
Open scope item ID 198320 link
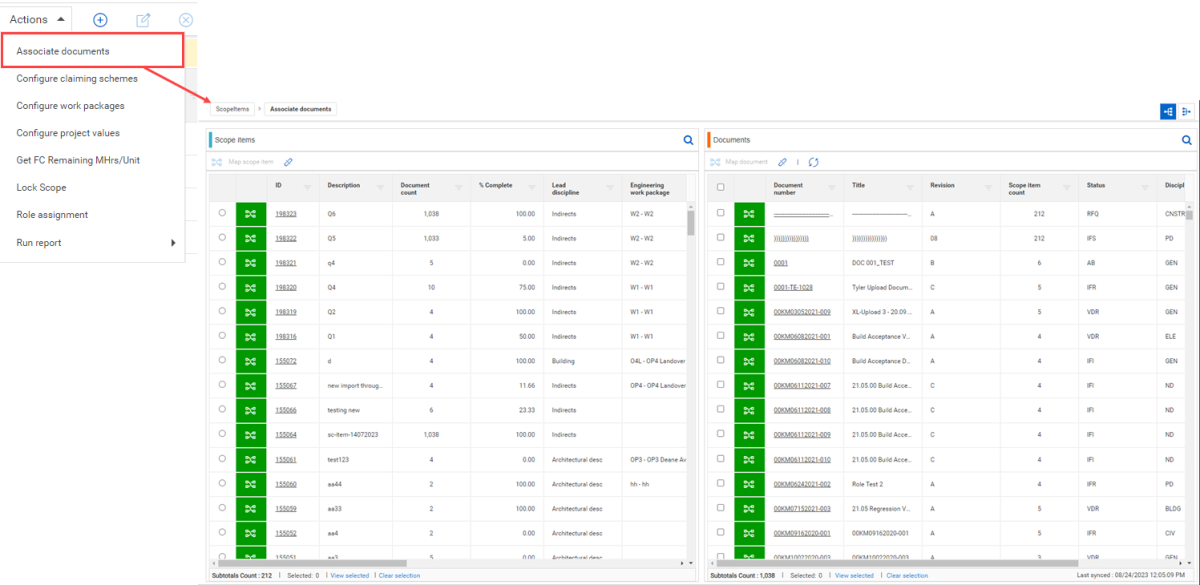[286, 287]
